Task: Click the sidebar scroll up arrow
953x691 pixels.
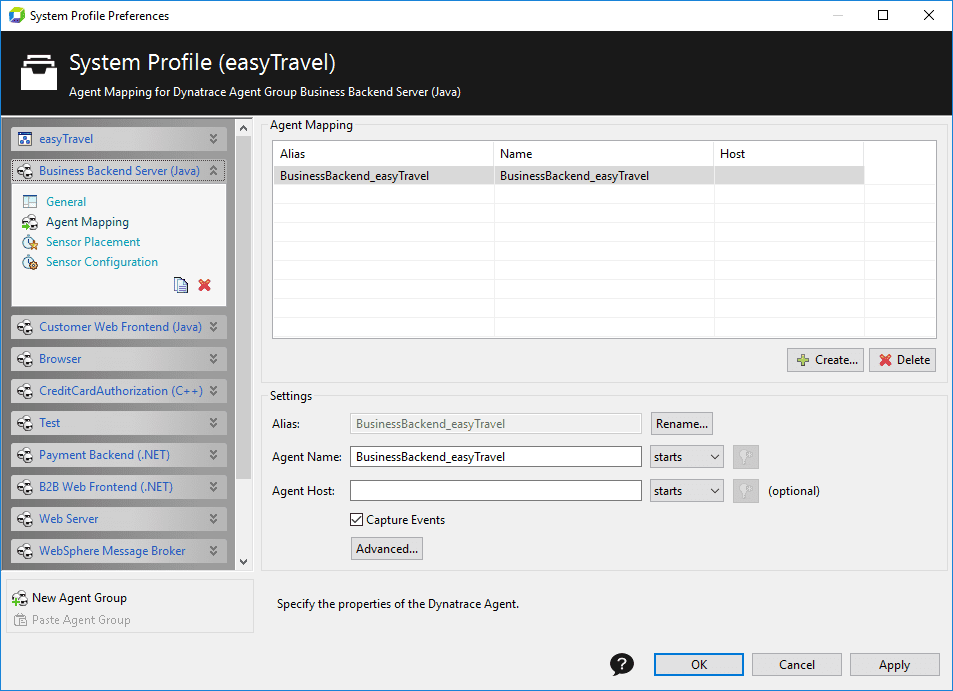Action: [244, 128]
